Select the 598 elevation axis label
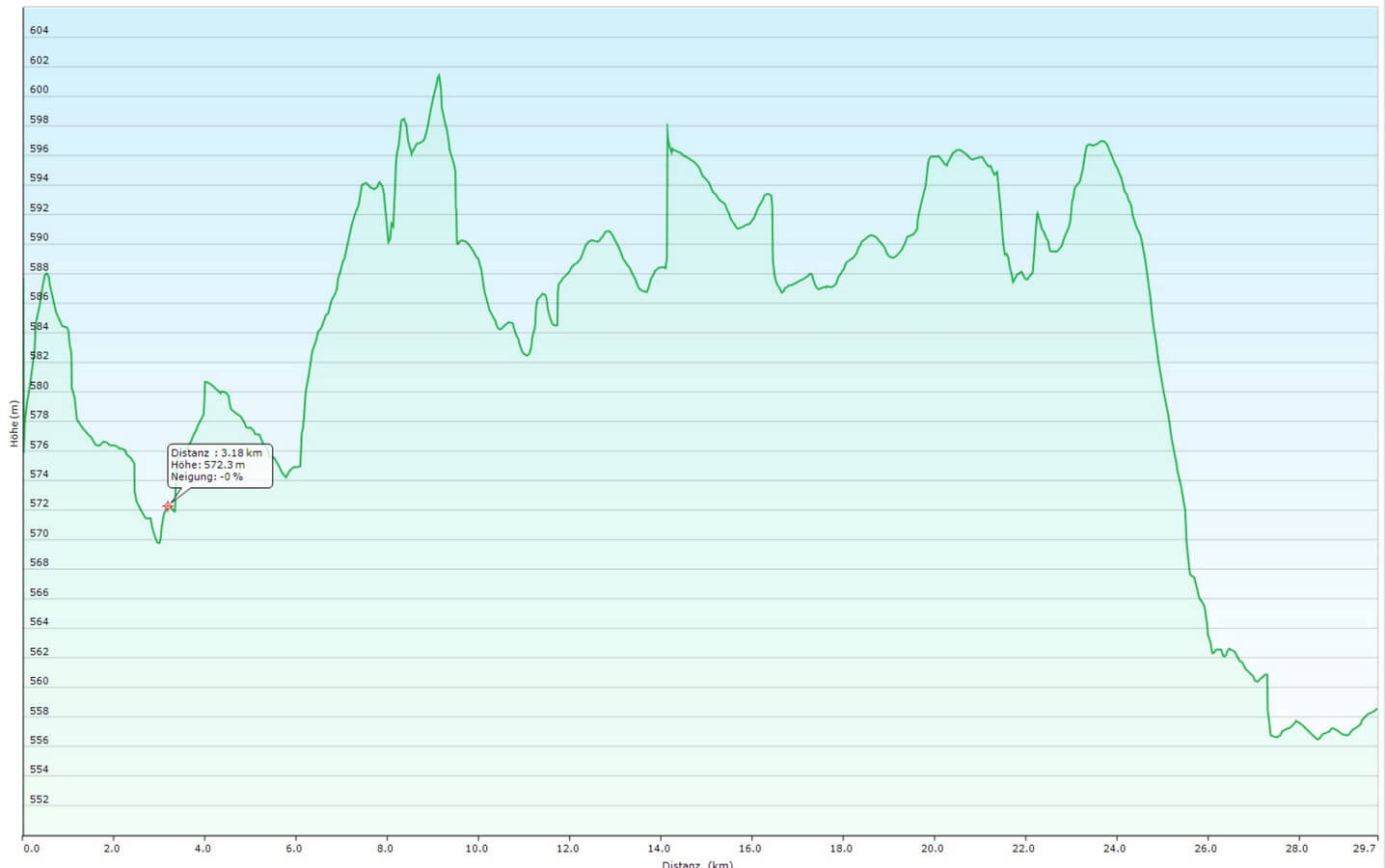The width and height of the screenshot is (1385, 868). (39, 121)
